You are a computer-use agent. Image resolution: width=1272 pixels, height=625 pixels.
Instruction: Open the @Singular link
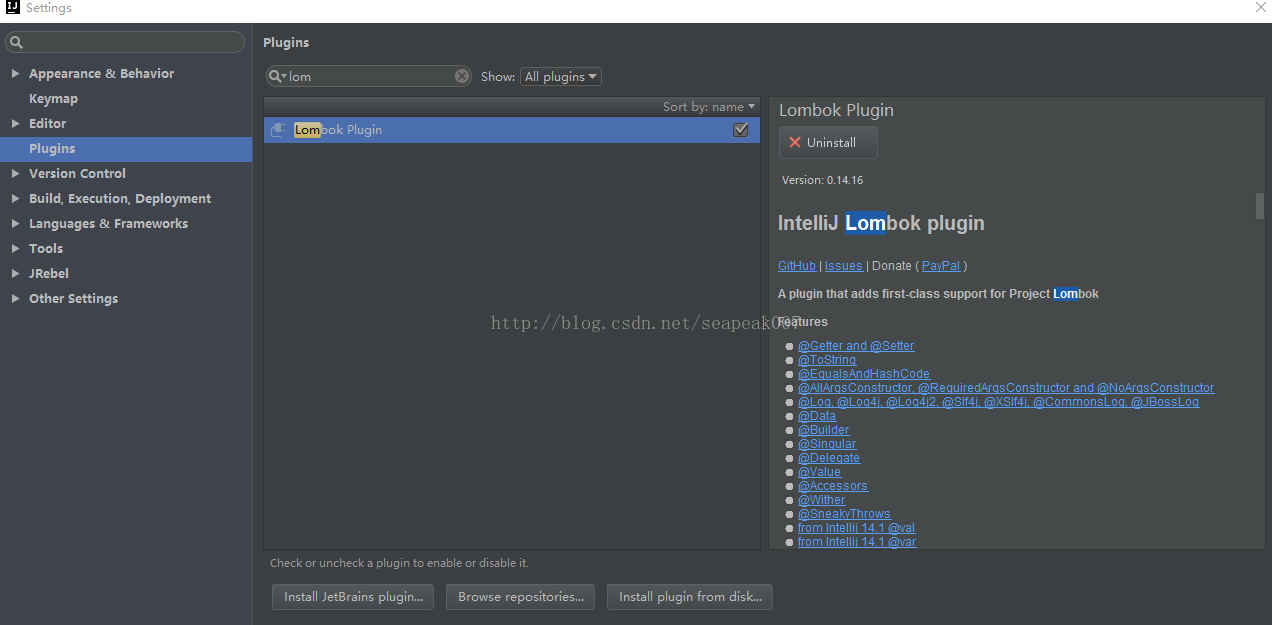point(827,444)
